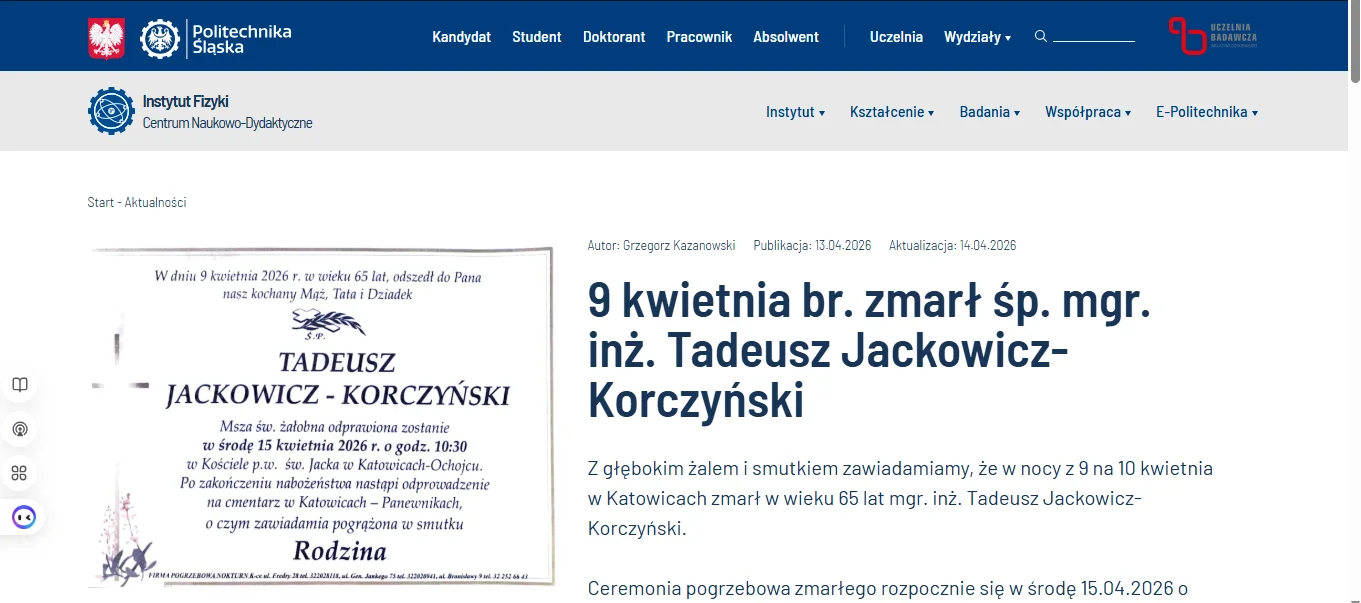Open the Absolwent menu item
This screenshot has height=603, width=1361.
(x=786, y=37)
